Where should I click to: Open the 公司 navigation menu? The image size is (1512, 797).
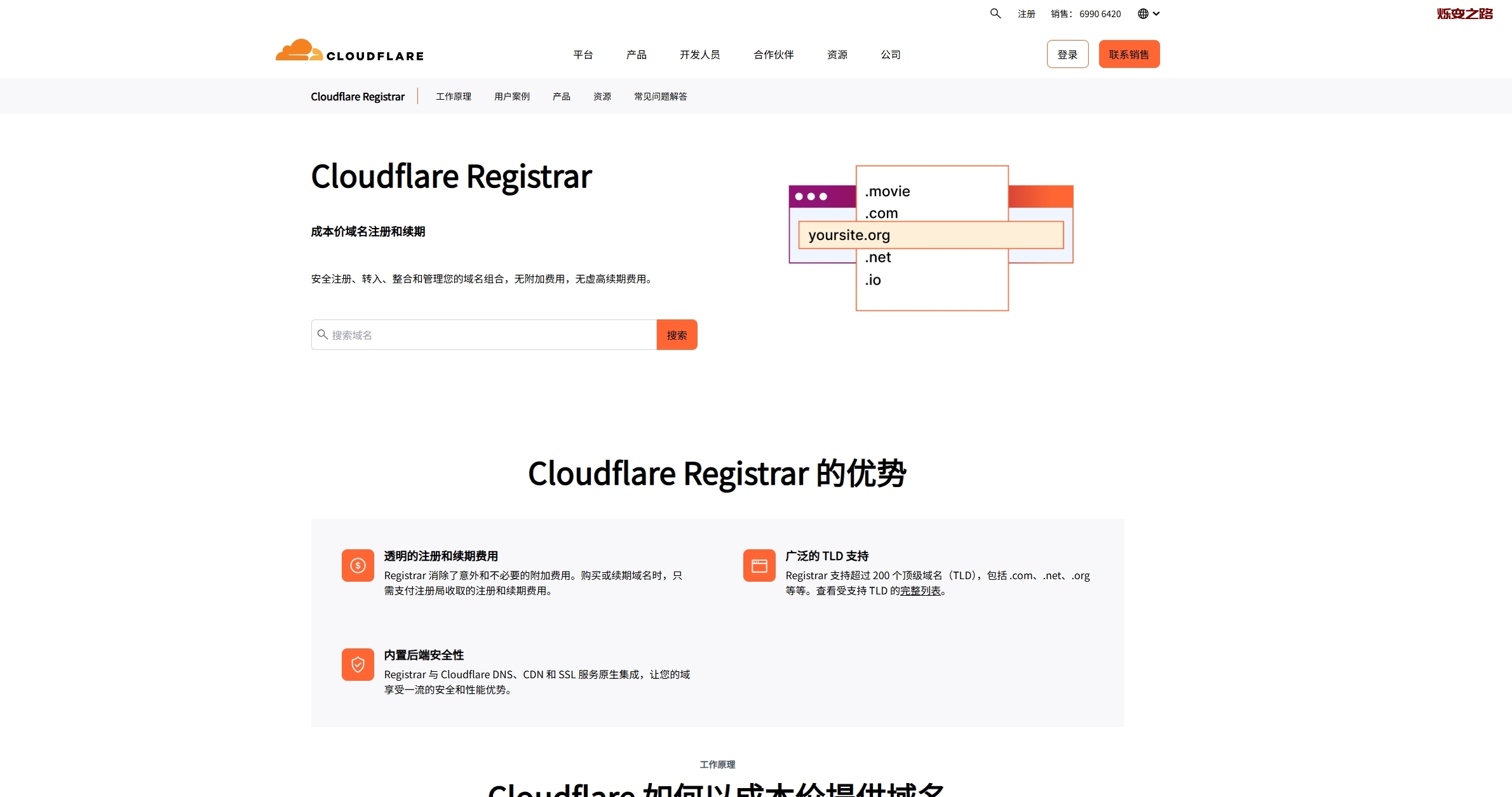(x=890, y=55)
